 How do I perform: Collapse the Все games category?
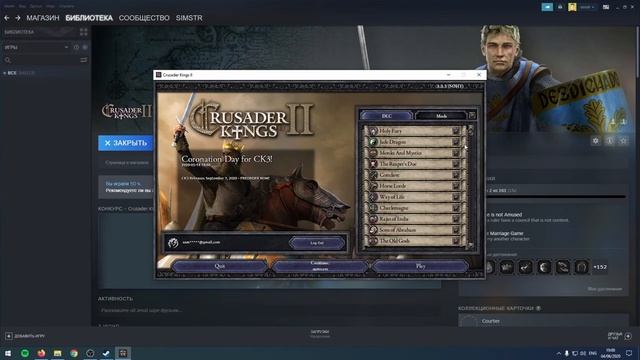coord(4,73)
